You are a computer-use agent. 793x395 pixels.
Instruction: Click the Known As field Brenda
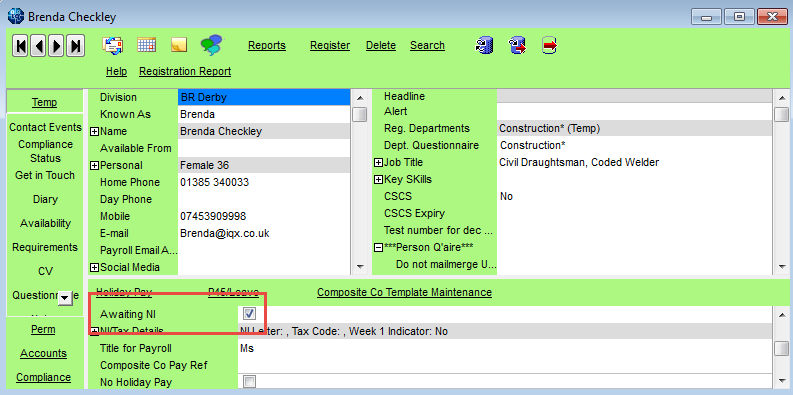(264, 114)
